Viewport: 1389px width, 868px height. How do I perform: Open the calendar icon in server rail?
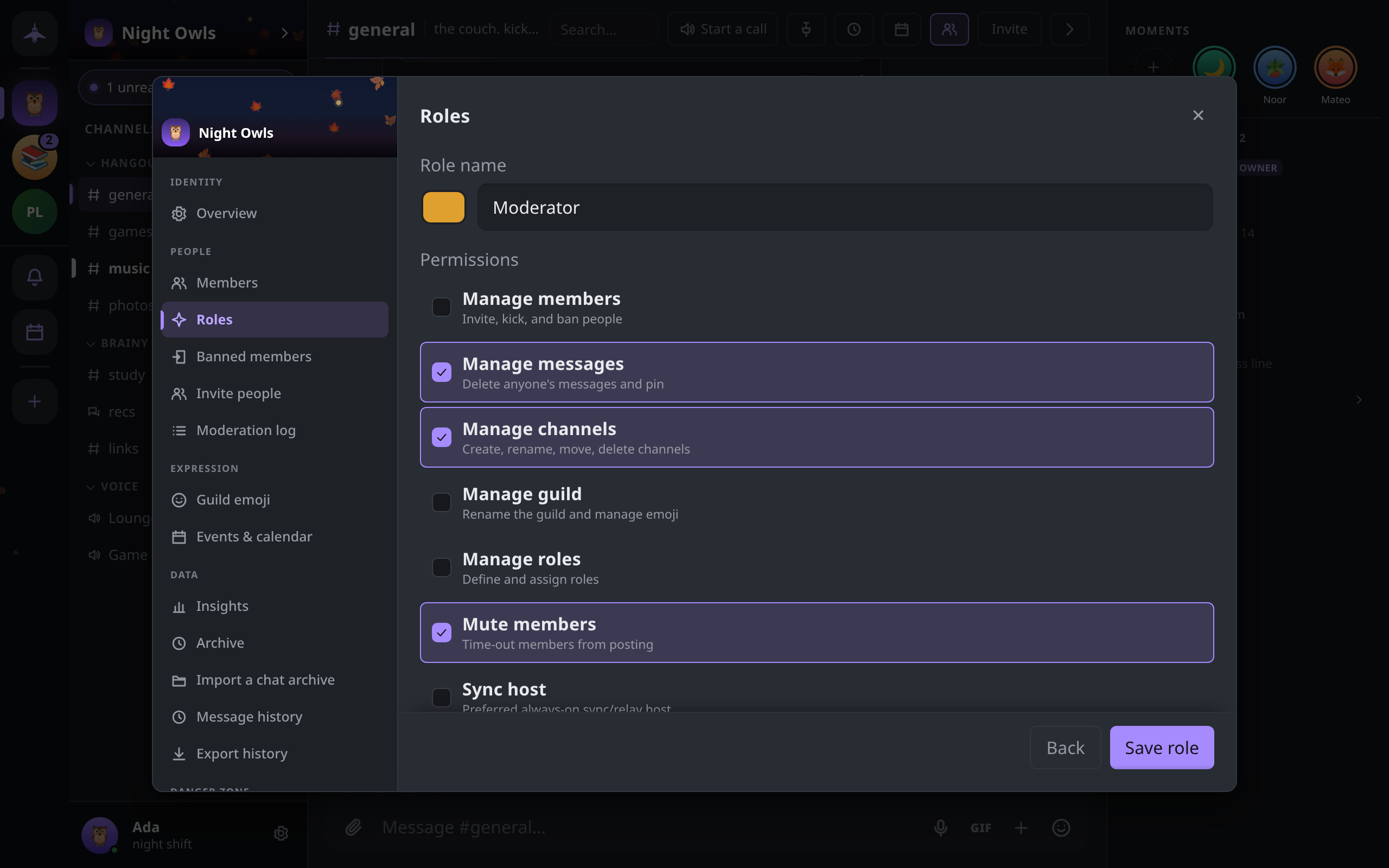[34, 332]
